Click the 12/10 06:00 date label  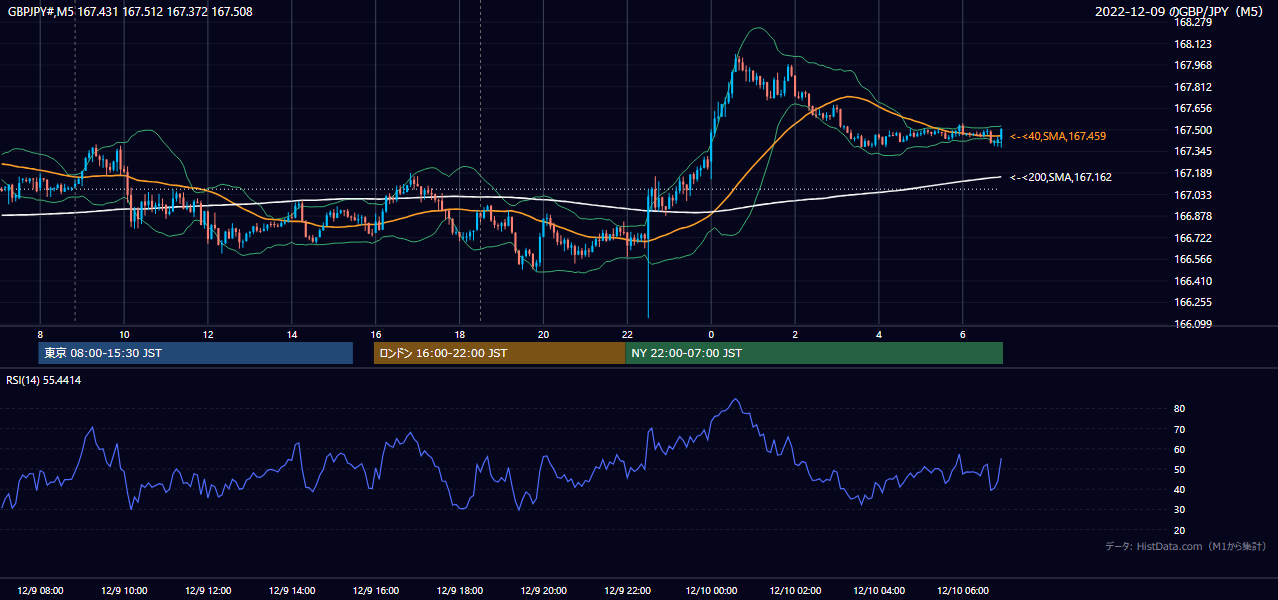(x=962, y=591)
